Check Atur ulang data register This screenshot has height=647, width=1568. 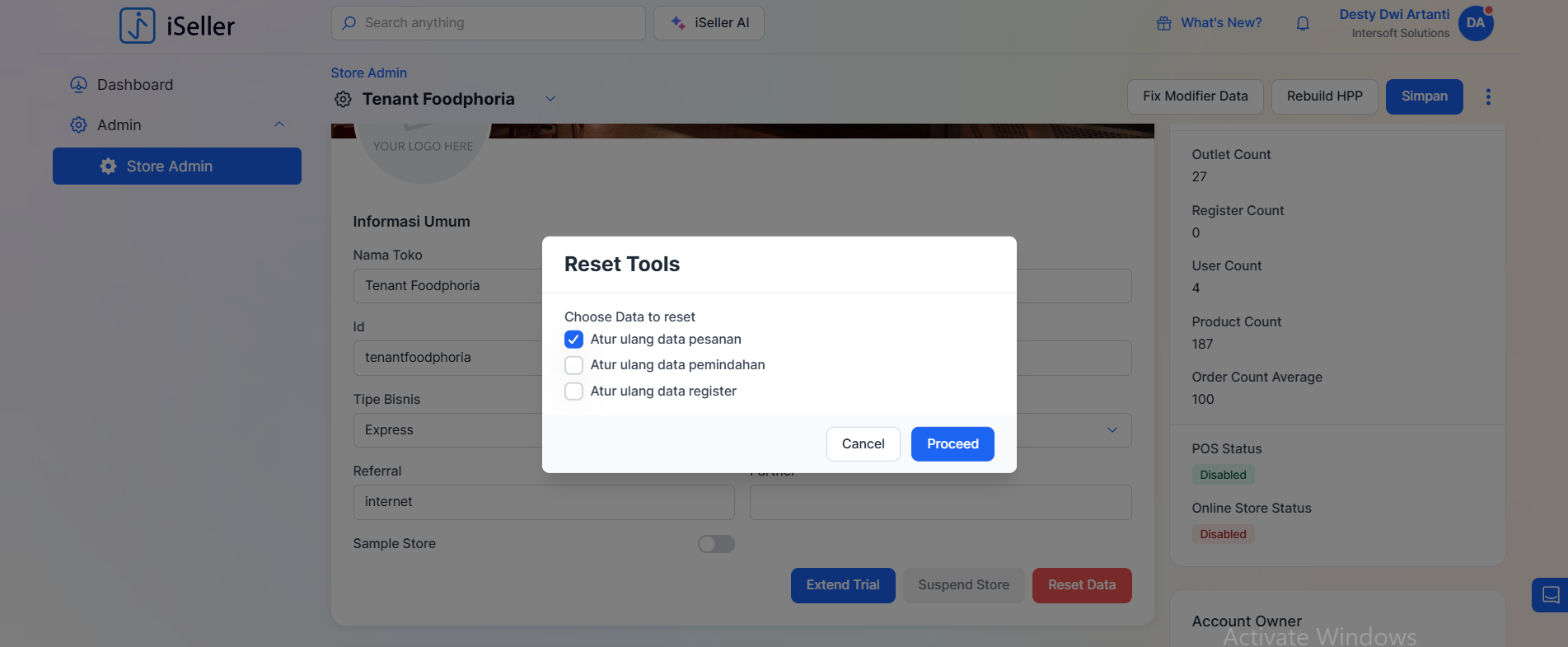[574, 391]
